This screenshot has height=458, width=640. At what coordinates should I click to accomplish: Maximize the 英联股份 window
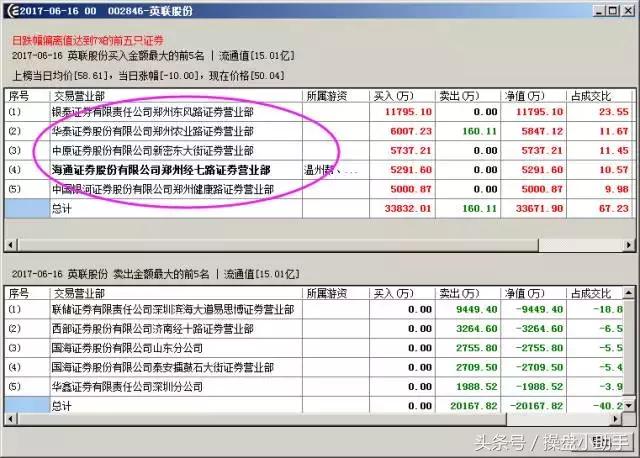coord(613,11)
